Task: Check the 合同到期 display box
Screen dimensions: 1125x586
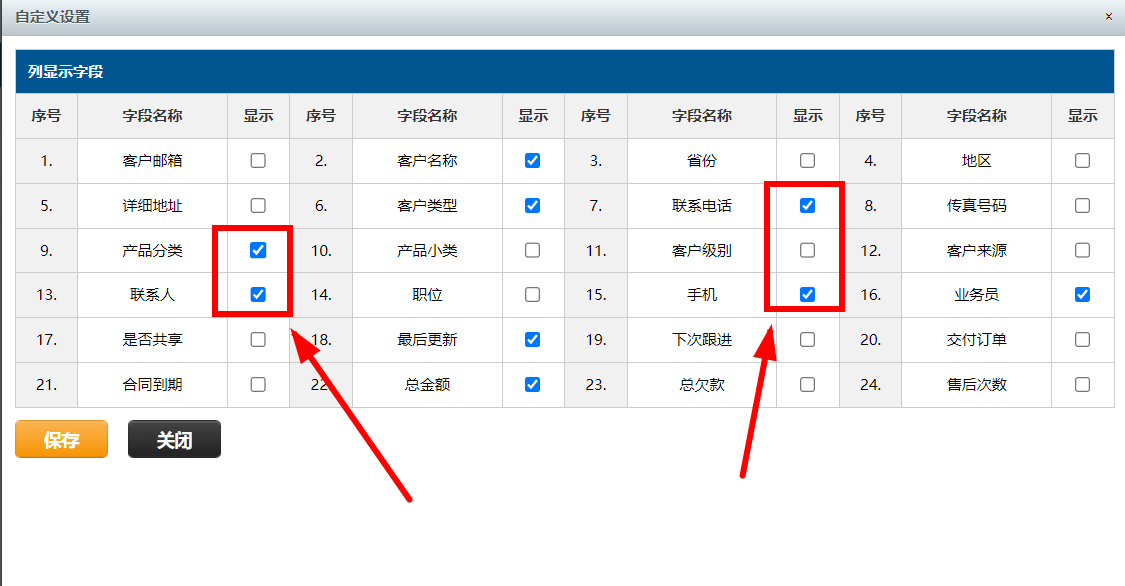Action: [x=258, y=385]
